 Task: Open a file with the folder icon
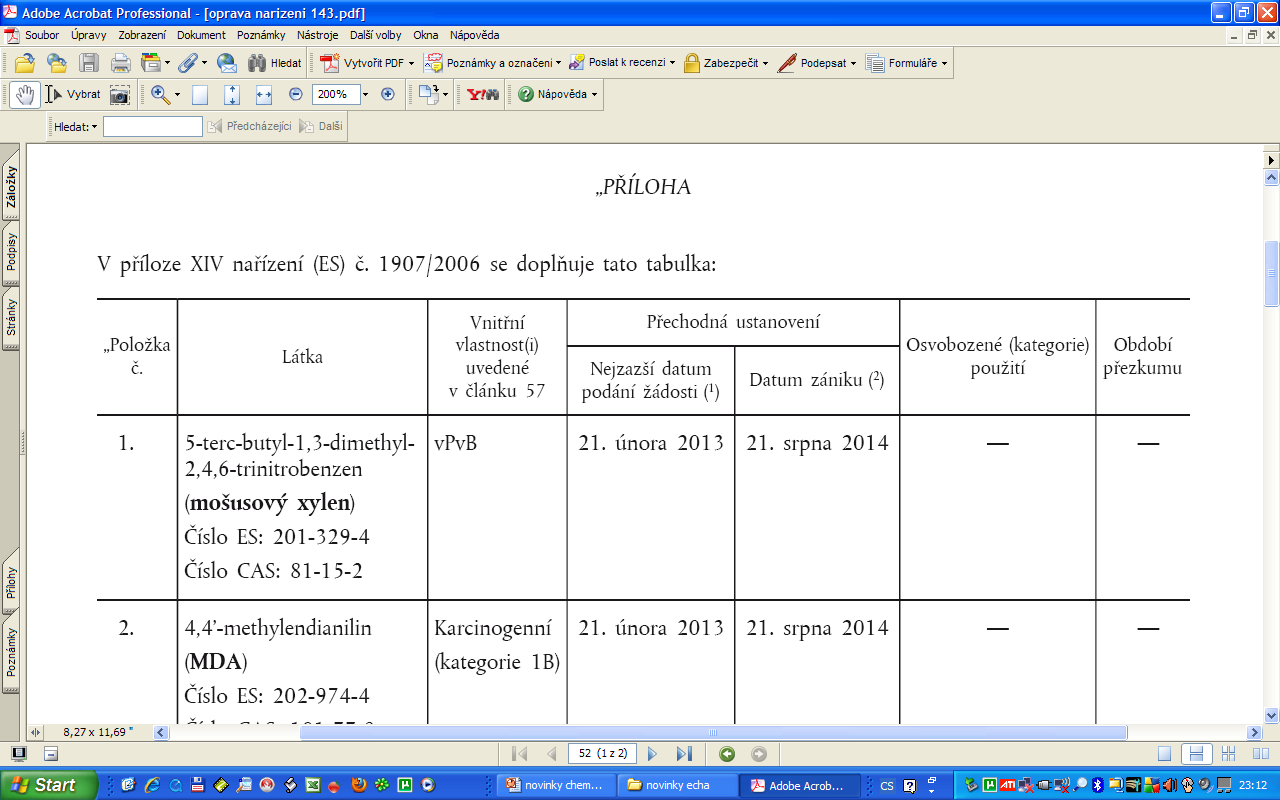[24, 63]
